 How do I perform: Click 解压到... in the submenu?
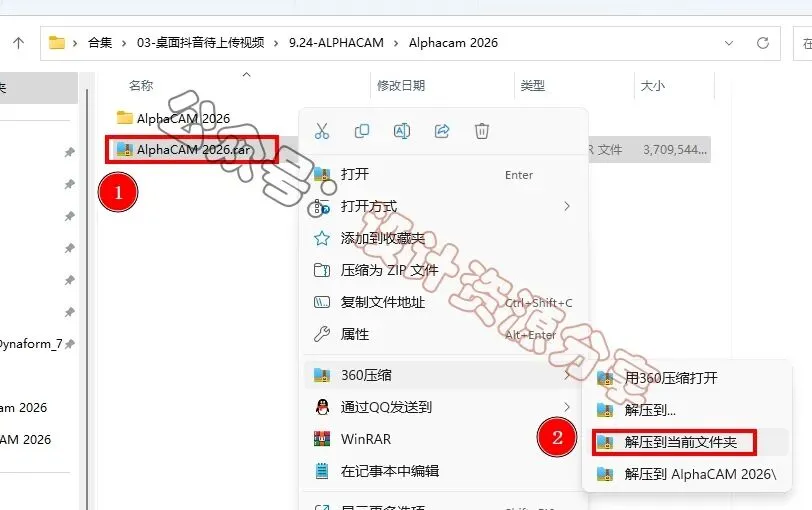687,411
